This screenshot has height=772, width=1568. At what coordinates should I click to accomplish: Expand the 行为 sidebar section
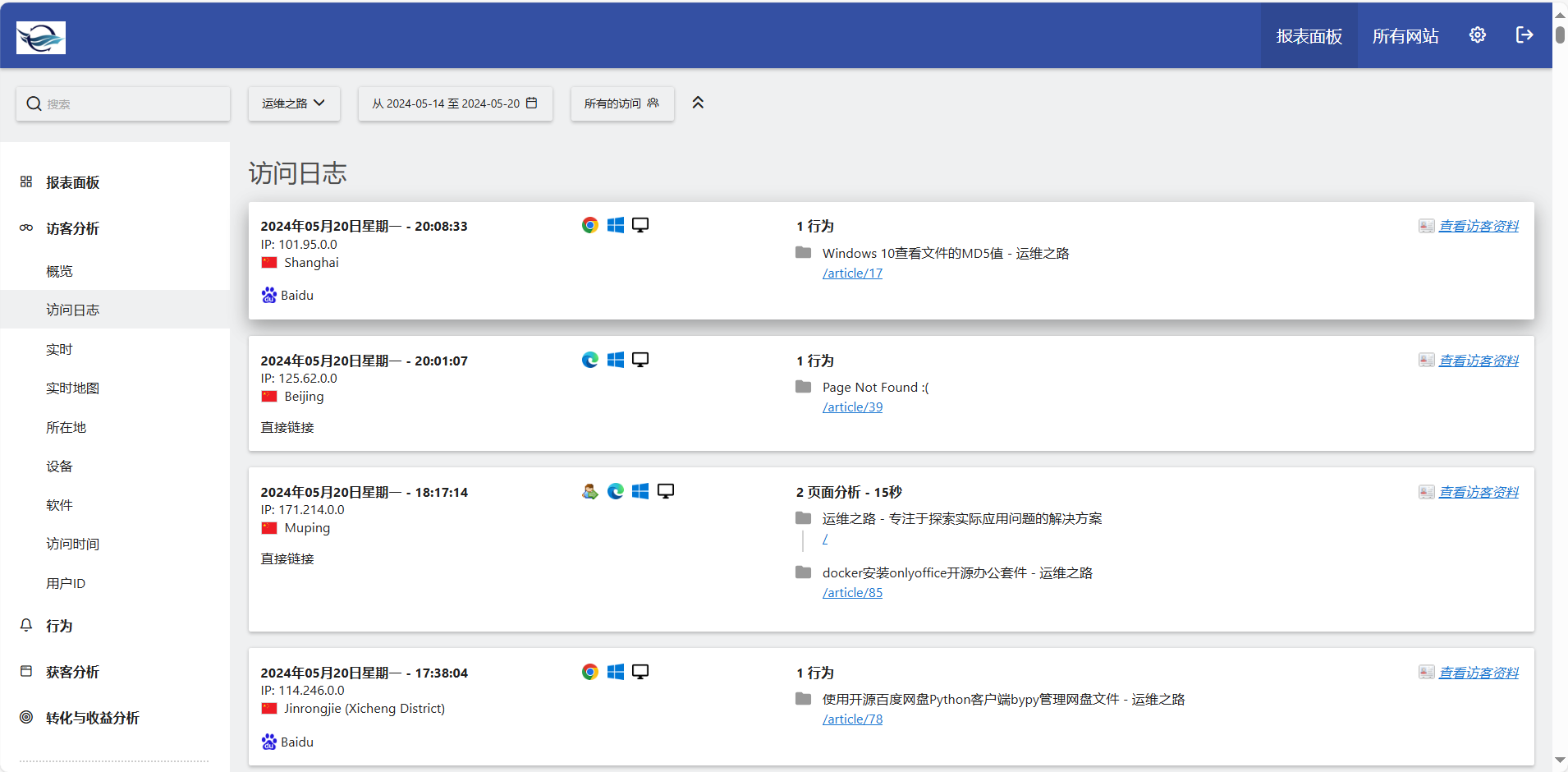[x=59, y=626]
